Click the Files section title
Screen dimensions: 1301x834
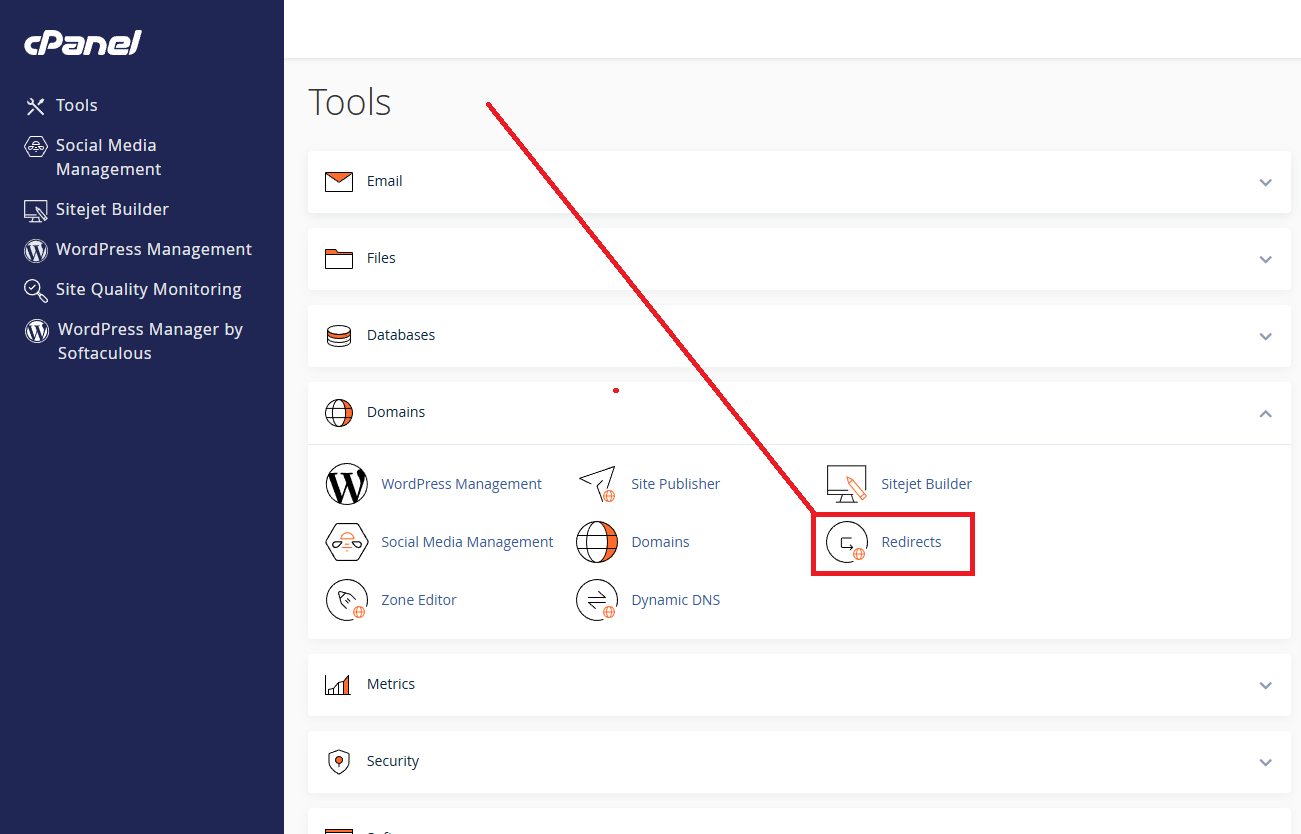[381, 258]
